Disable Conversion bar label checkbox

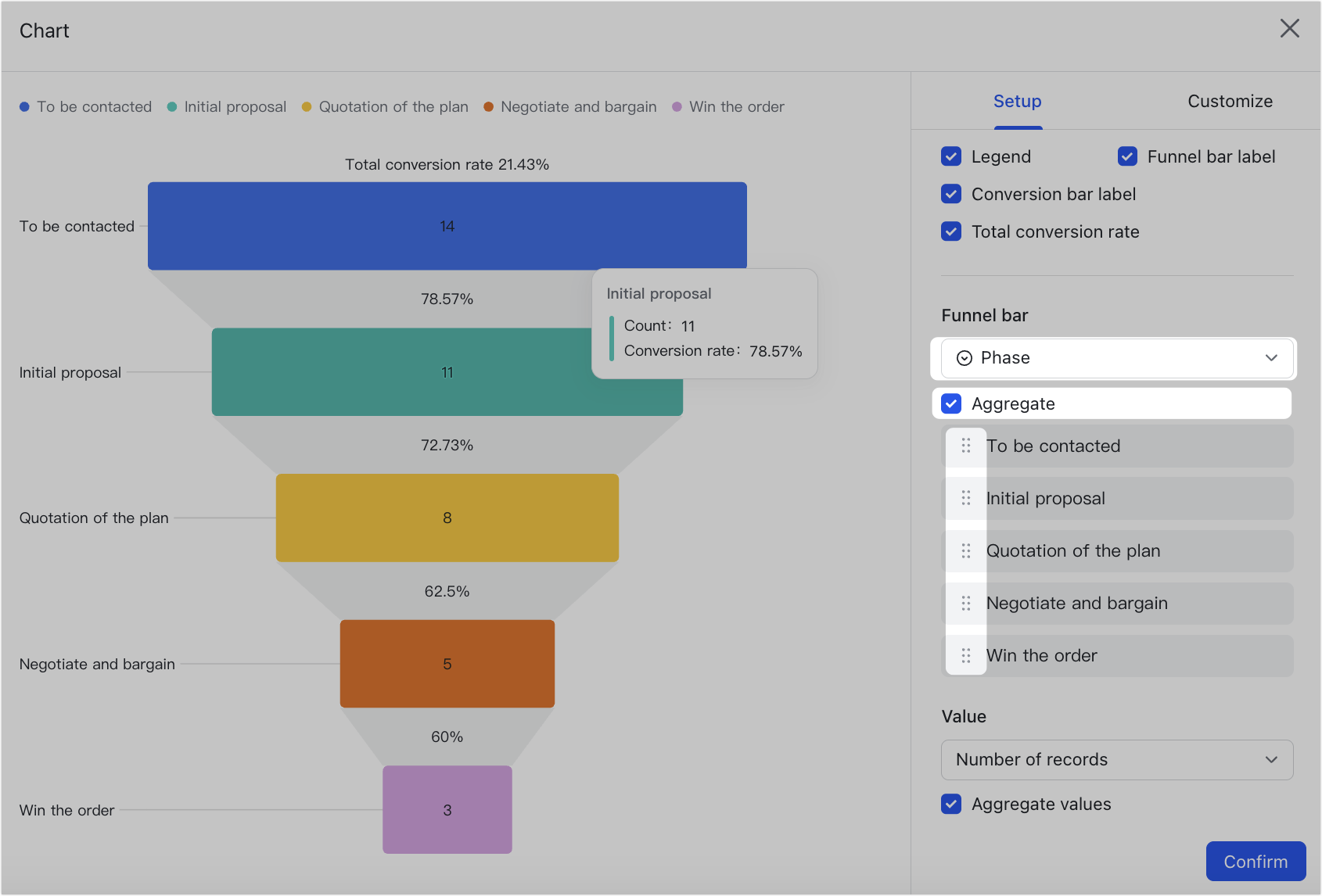click(951, 194)
